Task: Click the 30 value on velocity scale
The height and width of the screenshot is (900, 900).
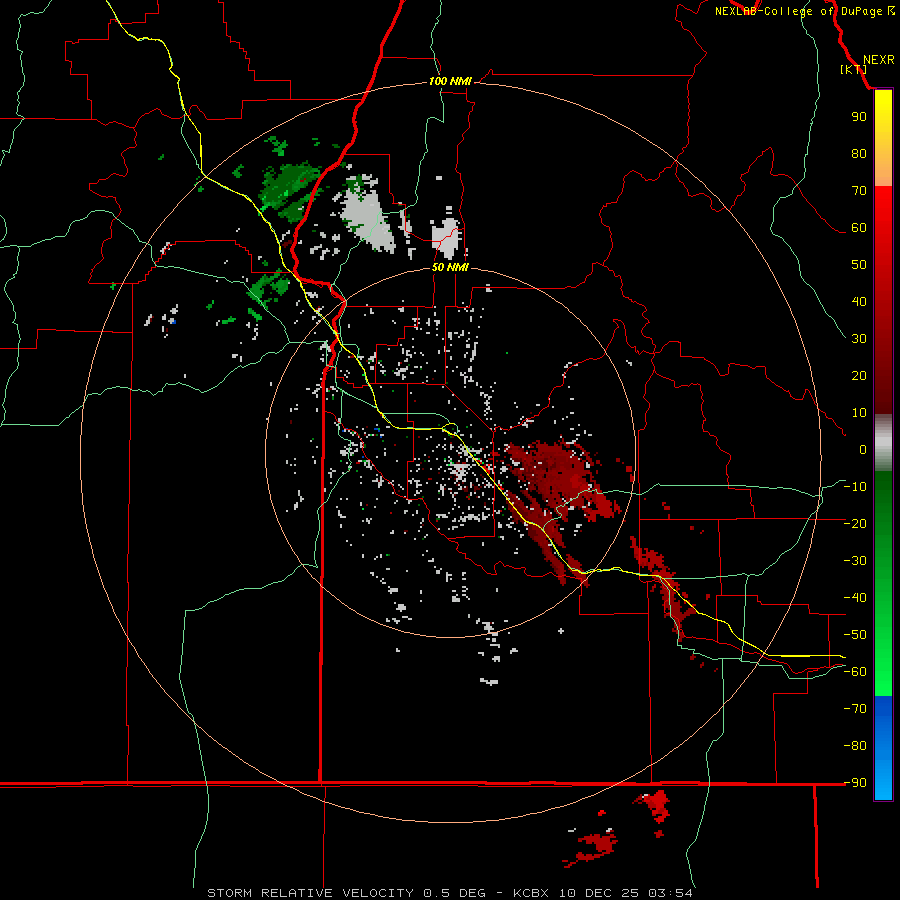Action: click(x=859, y=339)
